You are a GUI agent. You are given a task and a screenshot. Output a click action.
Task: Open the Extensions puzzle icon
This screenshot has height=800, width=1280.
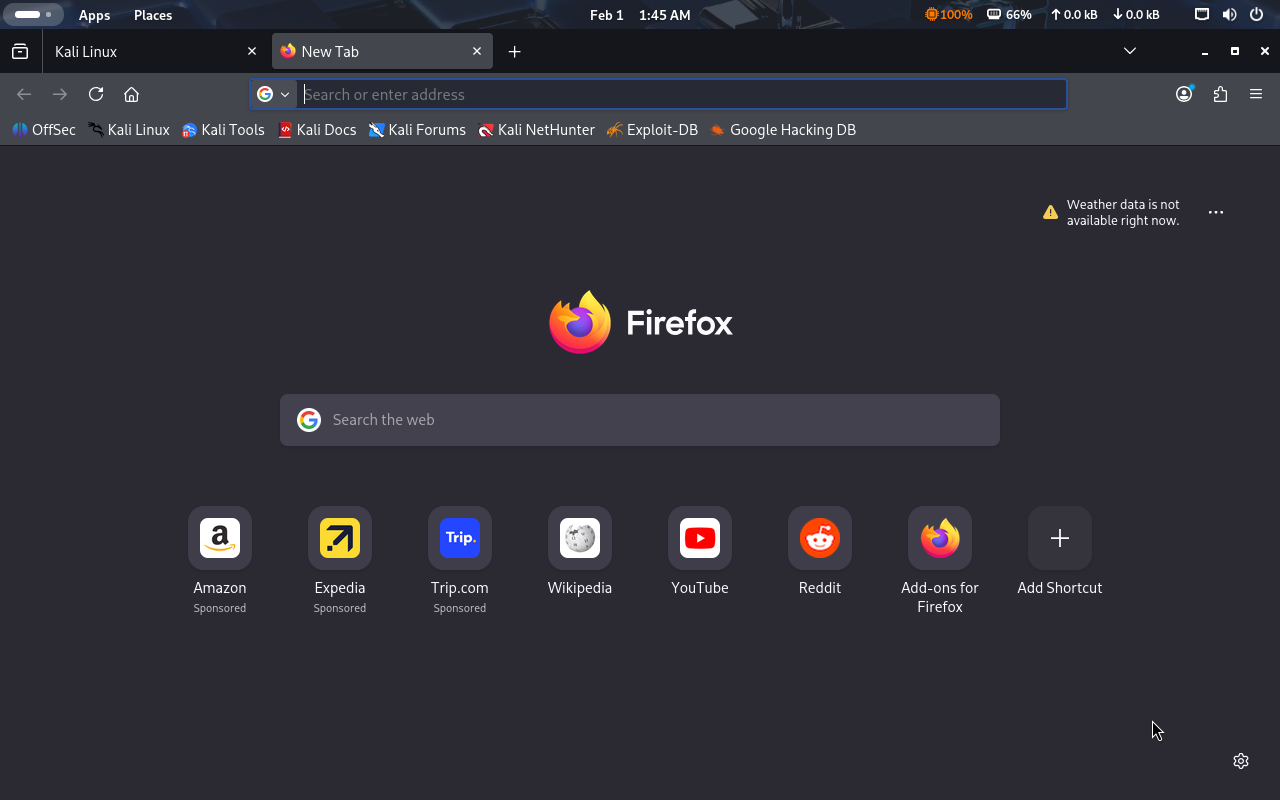pos(1220,94)
